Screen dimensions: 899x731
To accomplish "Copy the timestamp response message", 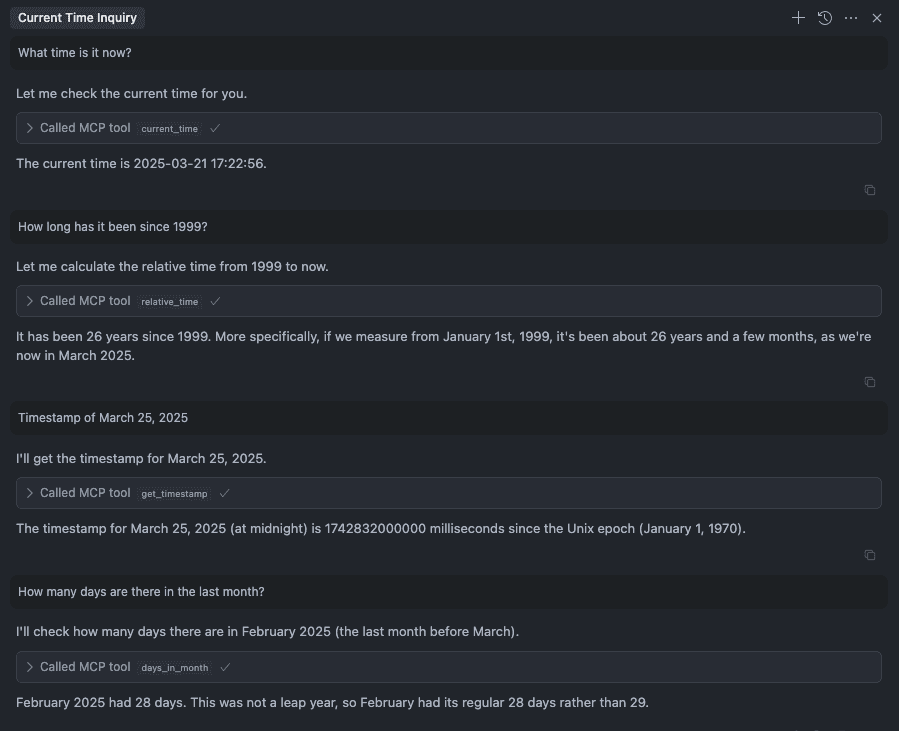I will point(870,555).
